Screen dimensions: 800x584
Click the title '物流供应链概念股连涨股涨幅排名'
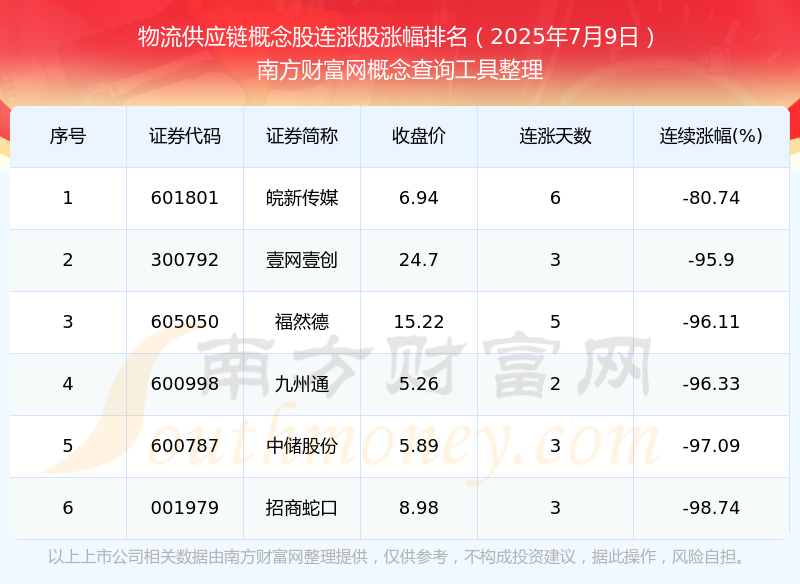click(x=303, y=37)
